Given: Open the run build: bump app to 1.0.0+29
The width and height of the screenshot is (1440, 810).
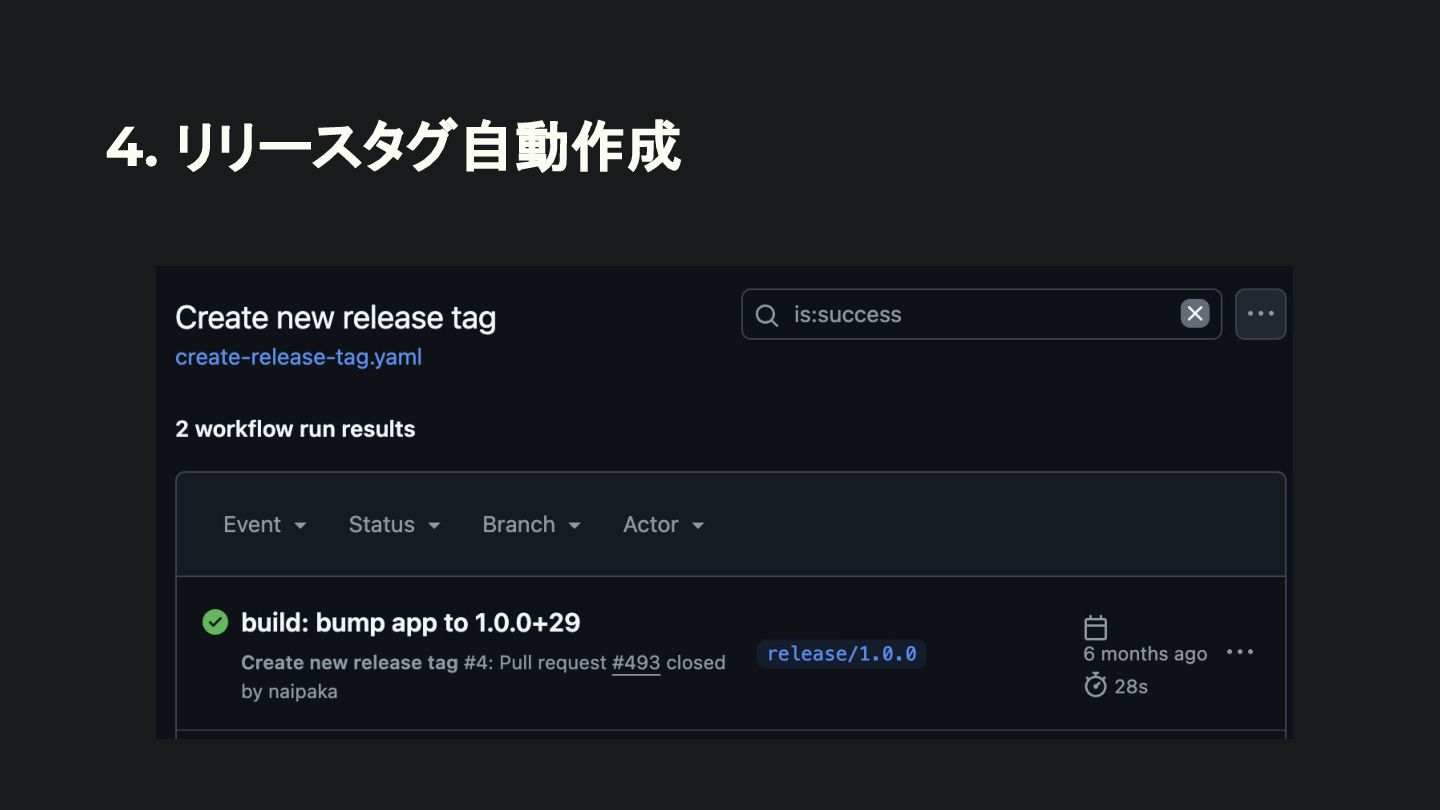Looking at the screenshot, I should click(411, 622).
